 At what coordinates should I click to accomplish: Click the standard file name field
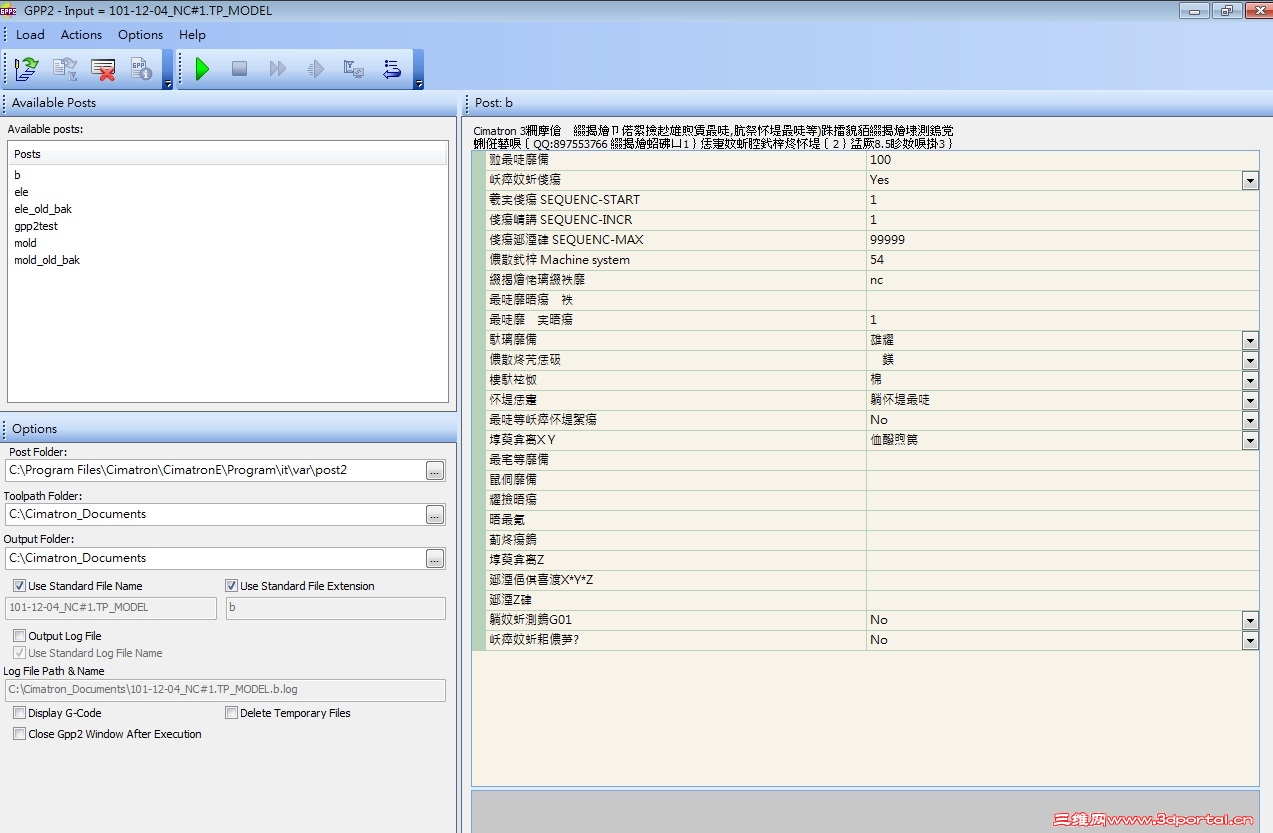111,608
